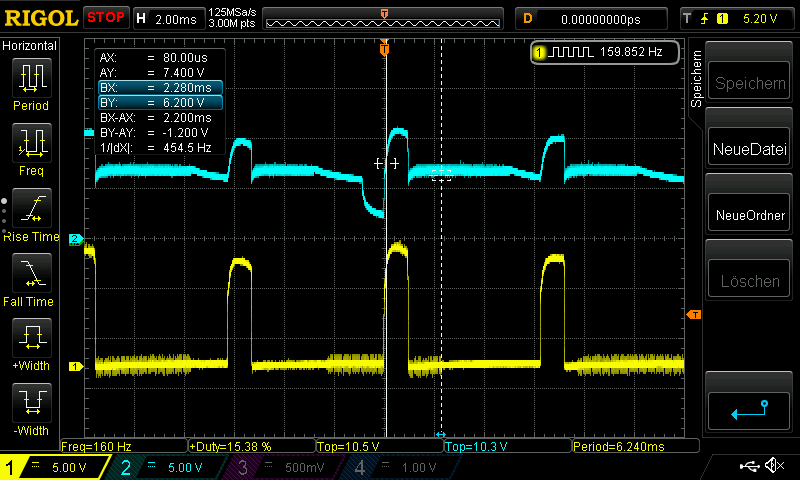This screenshot has height=480, width=800.
Task: Click the BY-AY = -1.200 V row
Action: tap(160, 133)
